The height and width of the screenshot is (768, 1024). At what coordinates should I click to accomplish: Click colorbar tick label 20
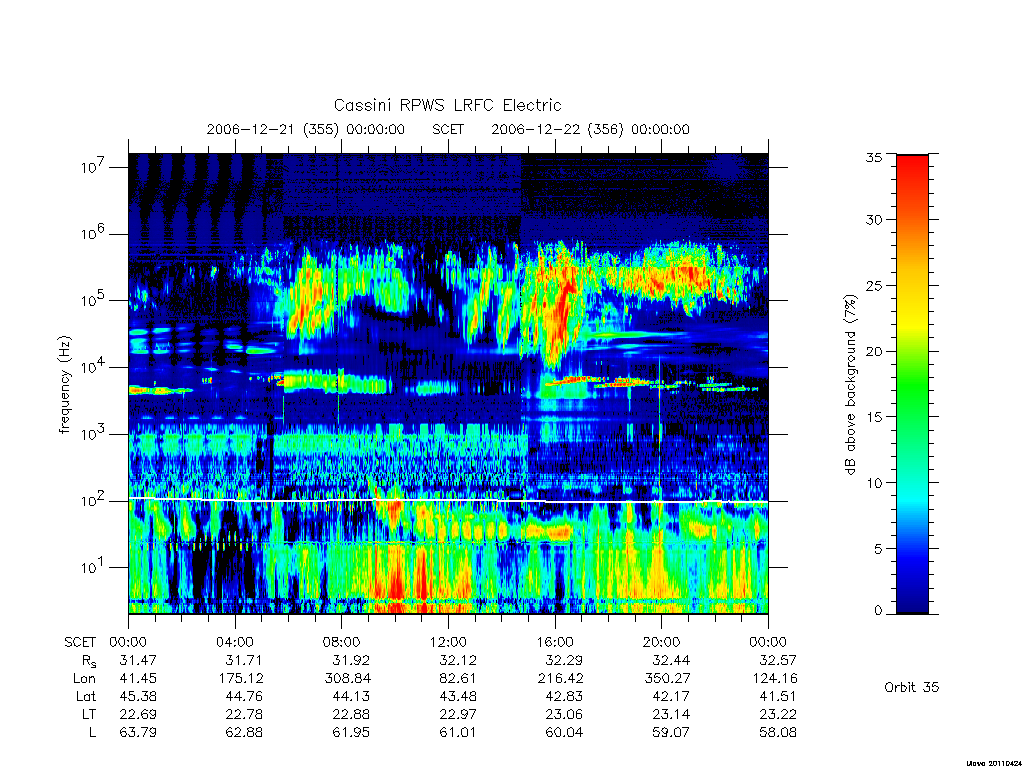(x=873, y=351)
